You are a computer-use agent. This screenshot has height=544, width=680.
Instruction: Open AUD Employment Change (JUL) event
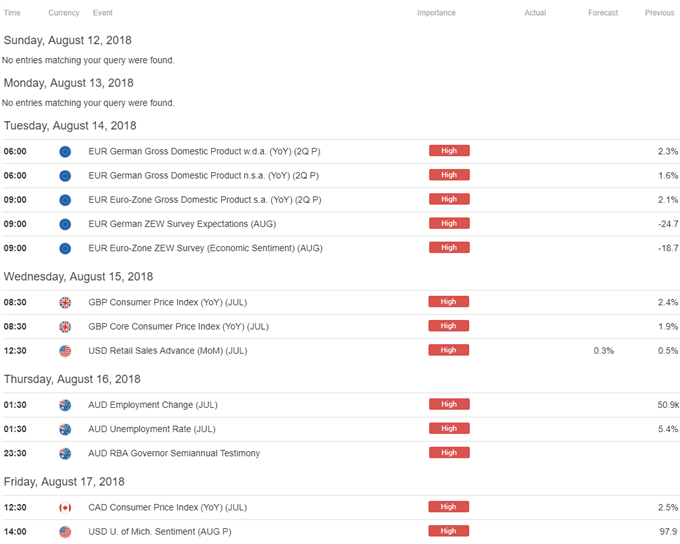(153, 405)
